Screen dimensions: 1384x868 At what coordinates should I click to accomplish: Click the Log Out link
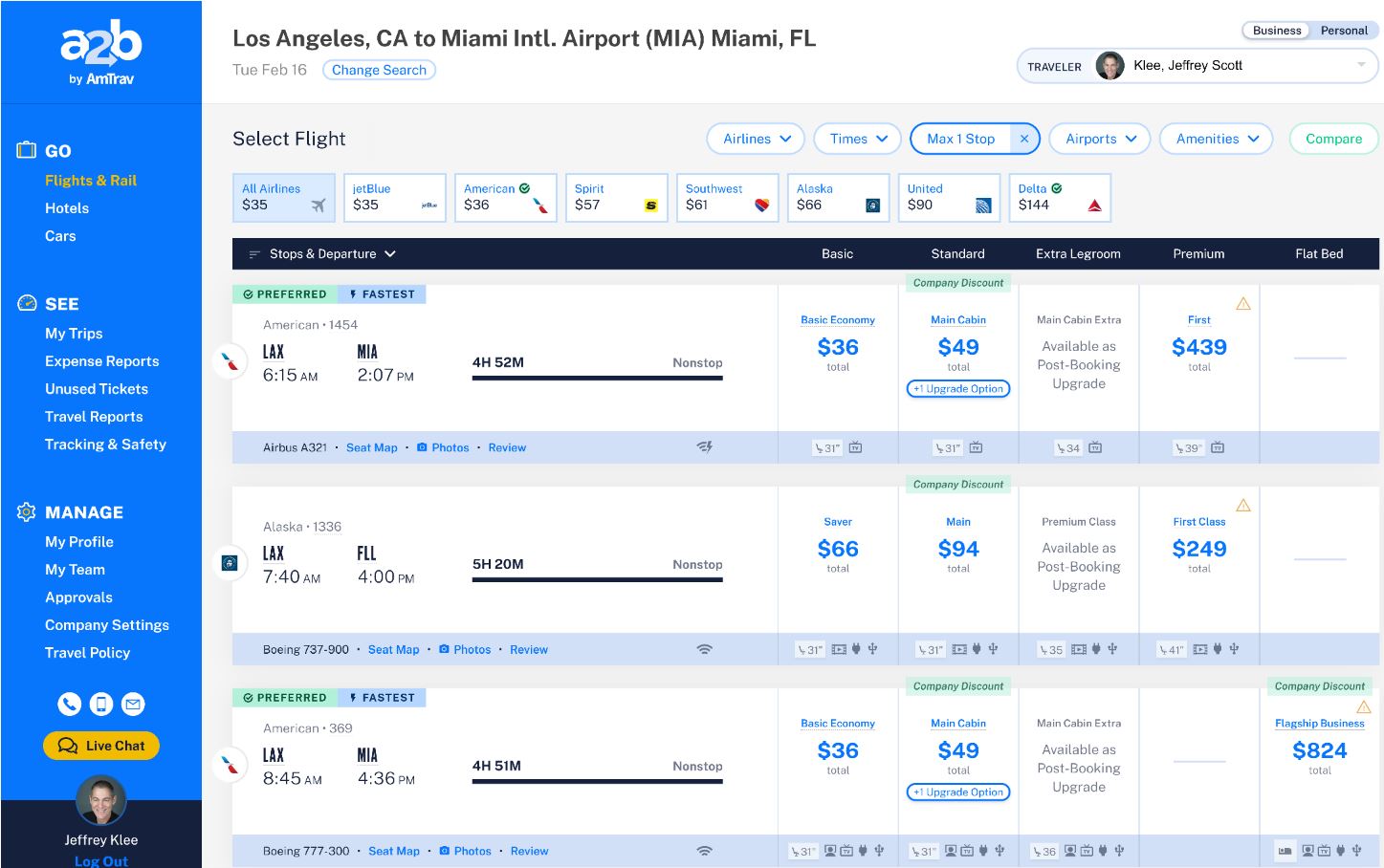101,860
